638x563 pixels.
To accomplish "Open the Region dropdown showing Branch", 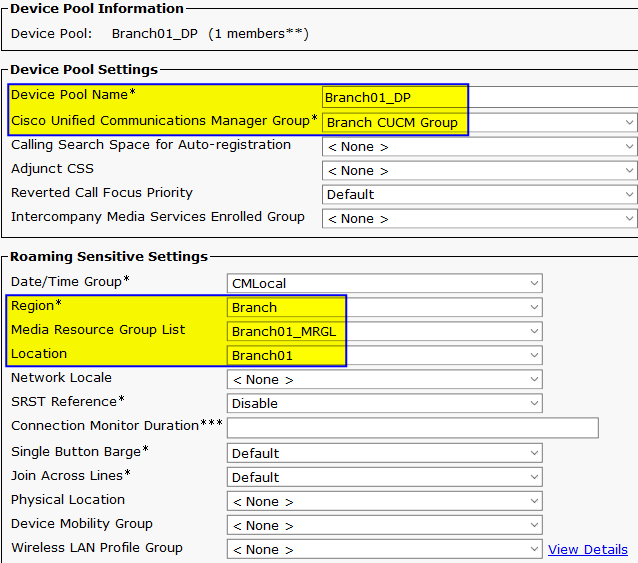I will point(385,307).
